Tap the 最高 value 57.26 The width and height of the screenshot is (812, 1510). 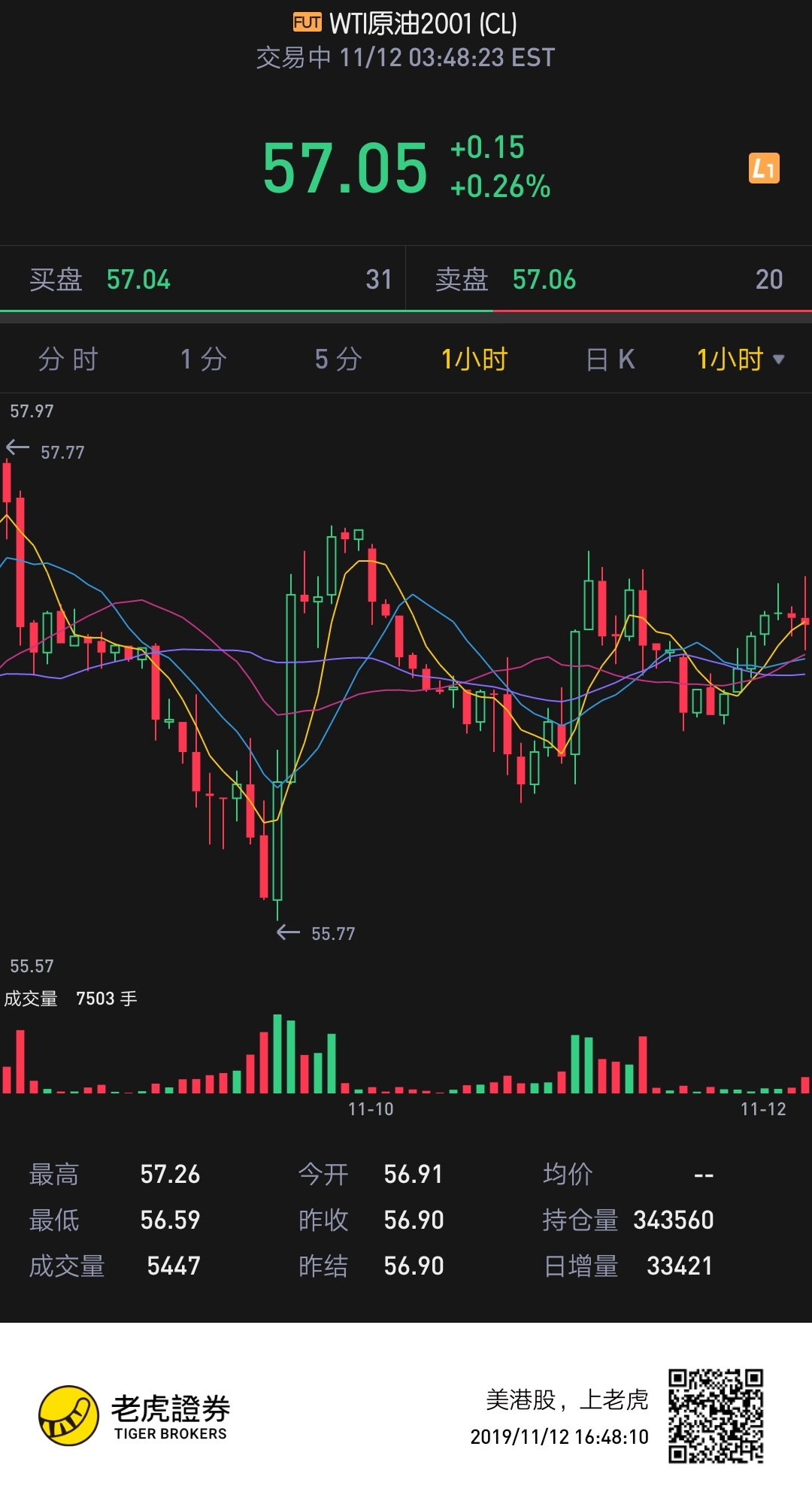171,1175
